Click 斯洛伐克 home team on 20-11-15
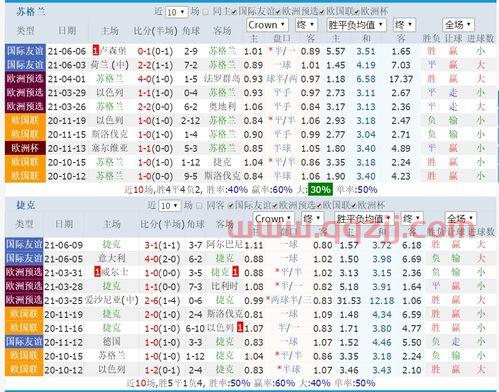Viewport: 499px width, 392px height. click(x=110, y=134)
